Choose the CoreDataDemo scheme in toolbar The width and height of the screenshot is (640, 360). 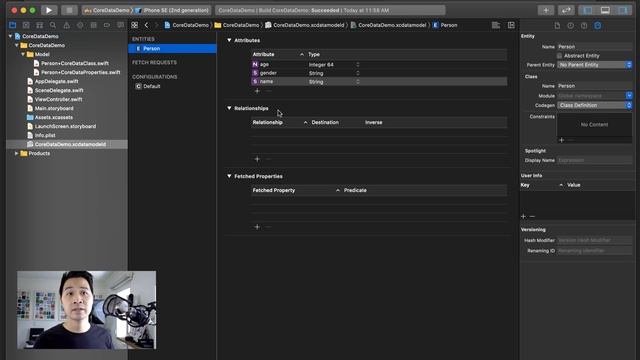click(108, 10)
